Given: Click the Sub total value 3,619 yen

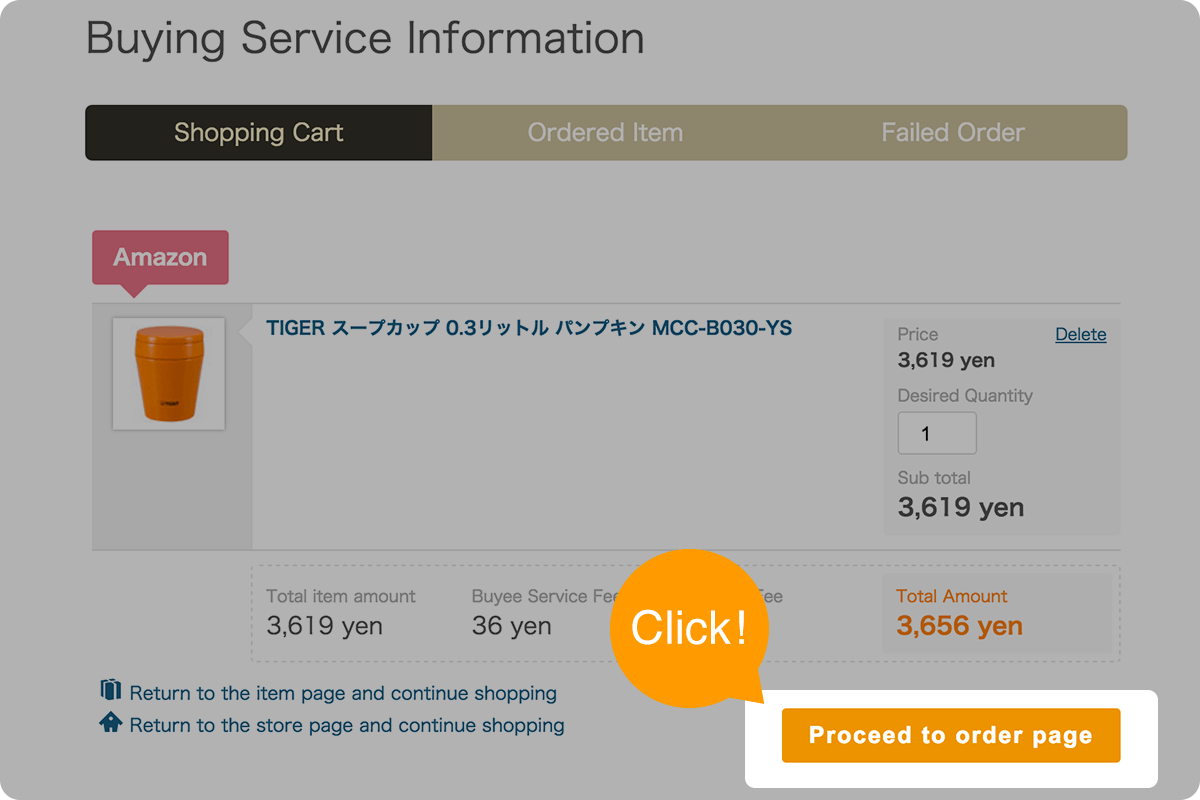Looking at the screenshot, I should 961,507.
